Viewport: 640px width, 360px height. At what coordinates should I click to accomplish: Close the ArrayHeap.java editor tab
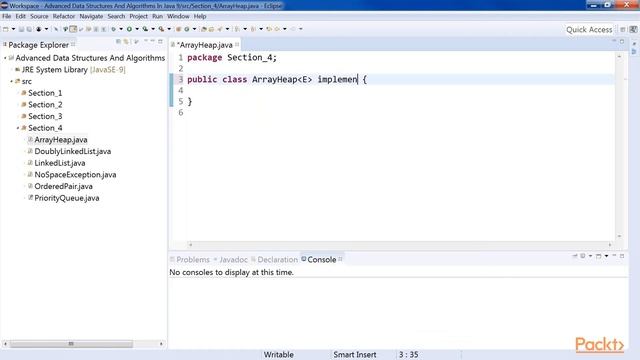pyautogui.click(x=237, y=44)
